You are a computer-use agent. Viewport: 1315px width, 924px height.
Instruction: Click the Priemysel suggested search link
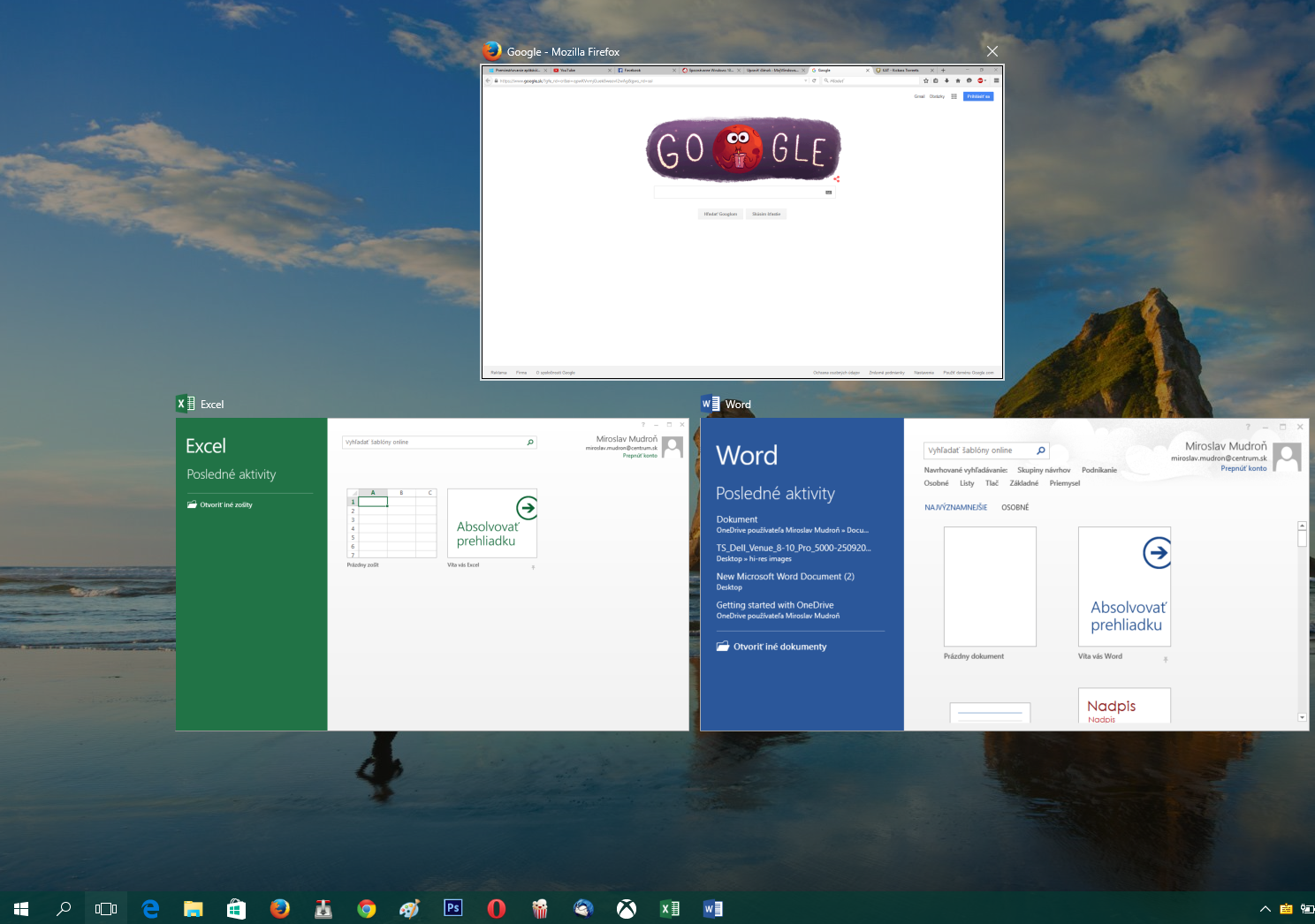pos(1065,483)
